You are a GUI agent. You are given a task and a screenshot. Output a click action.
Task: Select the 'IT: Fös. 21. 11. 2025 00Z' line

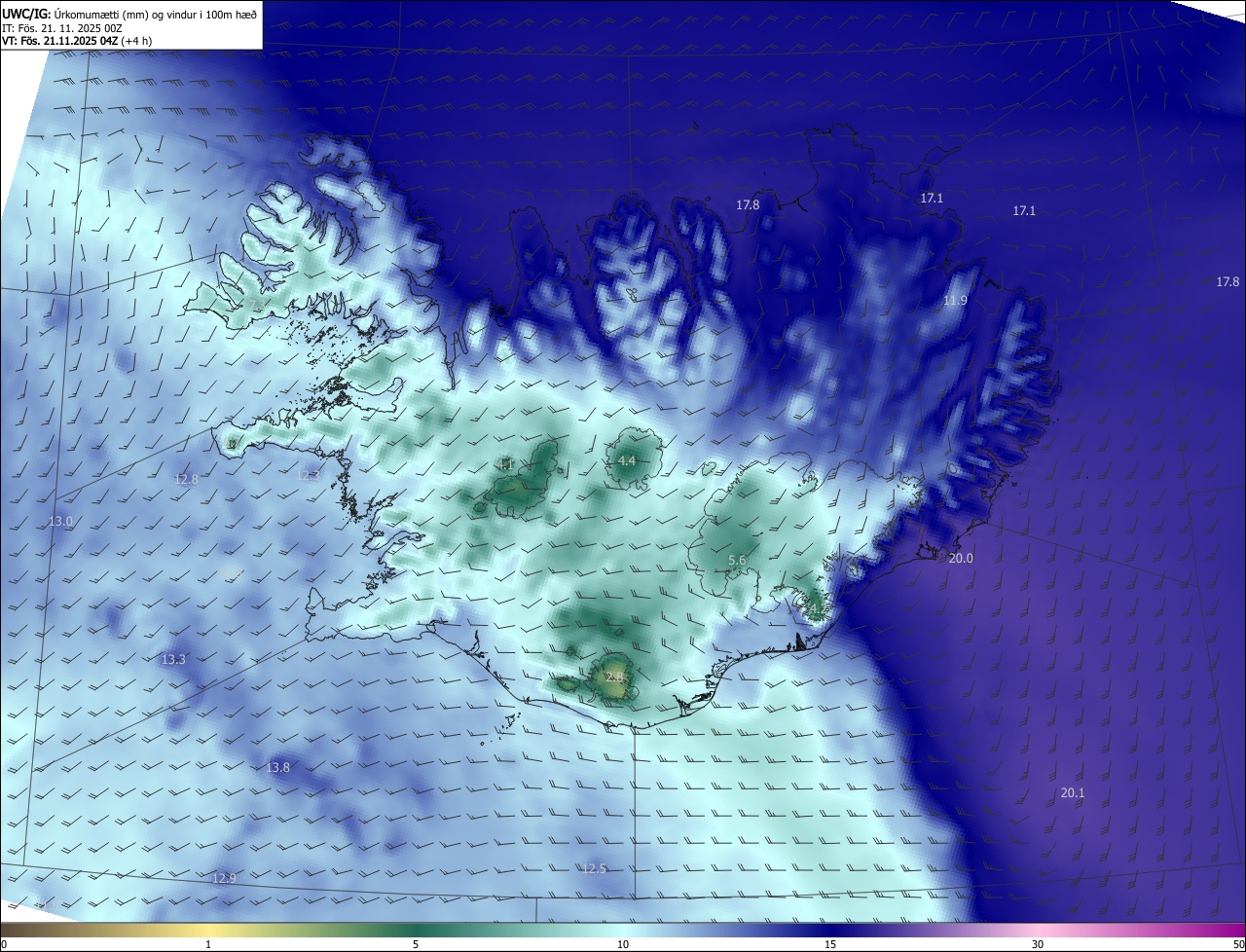(62, 28)
